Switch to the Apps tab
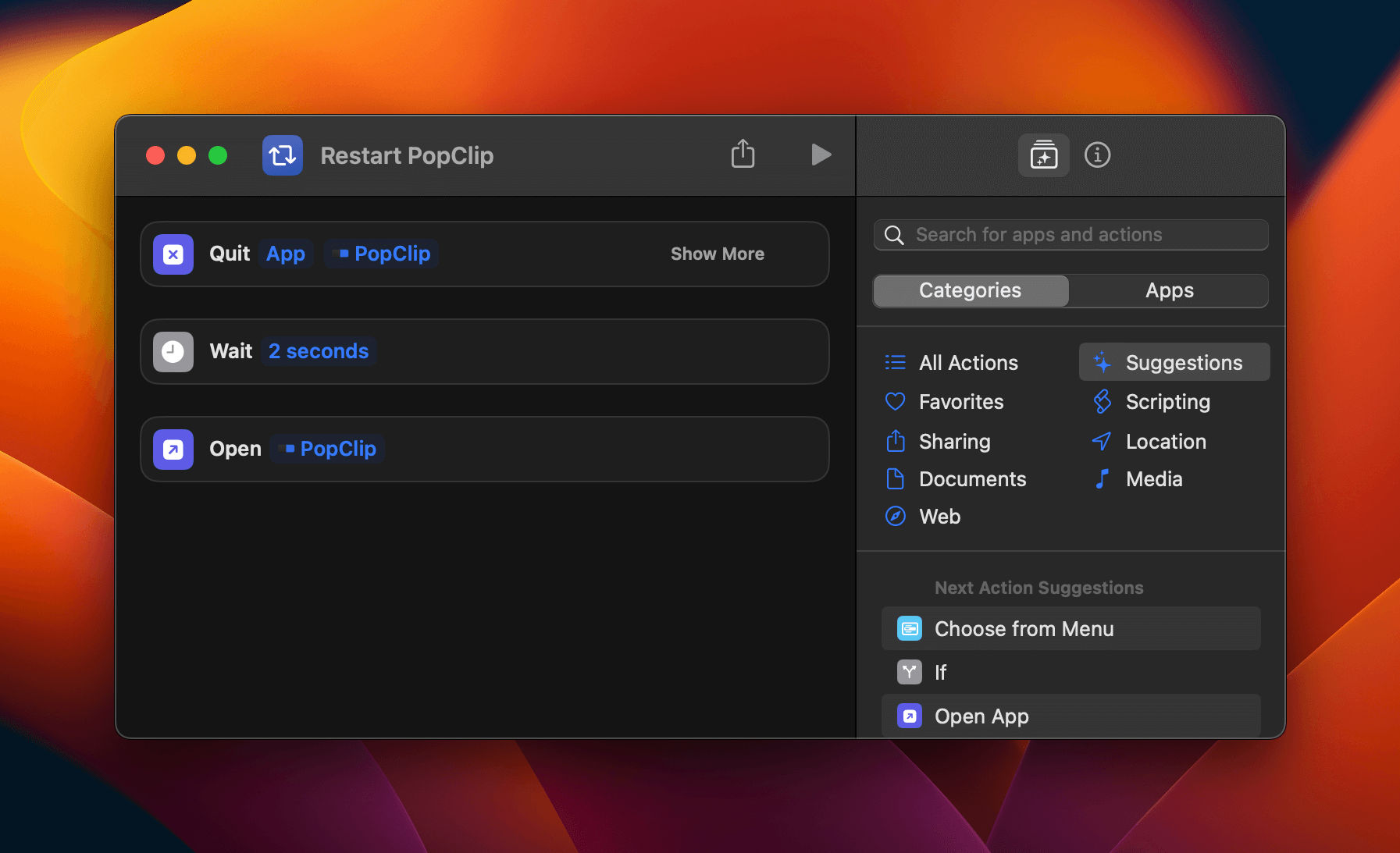The image size is (1400, 853). [1169, 291]
